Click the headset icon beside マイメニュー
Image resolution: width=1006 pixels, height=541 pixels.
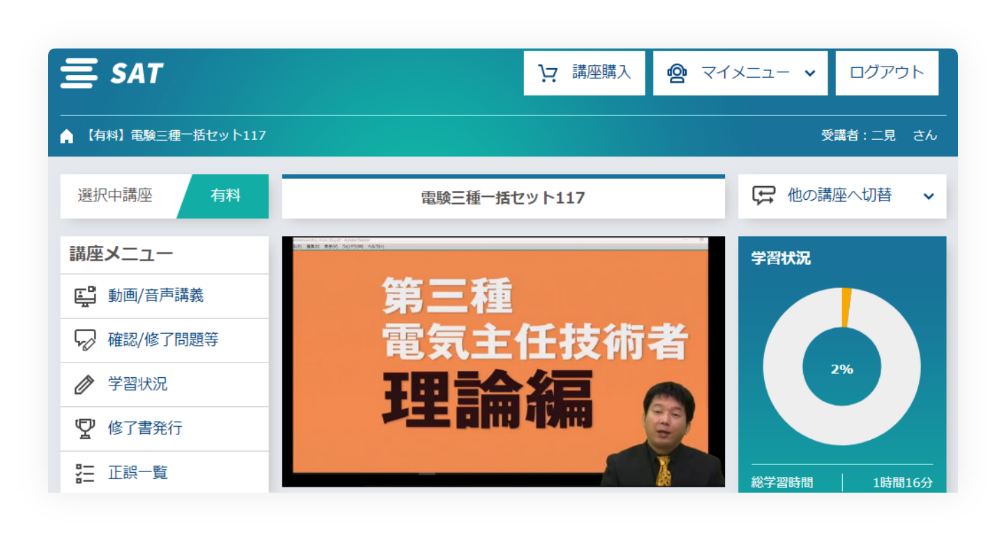tap(677, 73)
